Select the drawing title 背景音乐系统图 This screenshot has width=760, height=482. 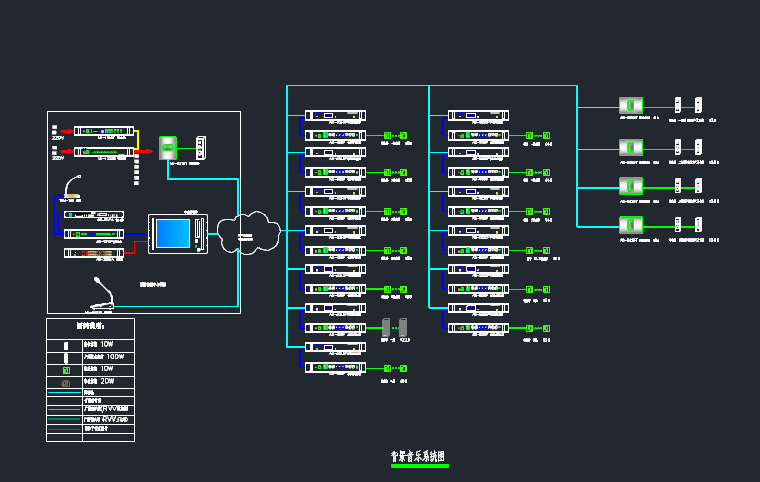pos(419,456)
